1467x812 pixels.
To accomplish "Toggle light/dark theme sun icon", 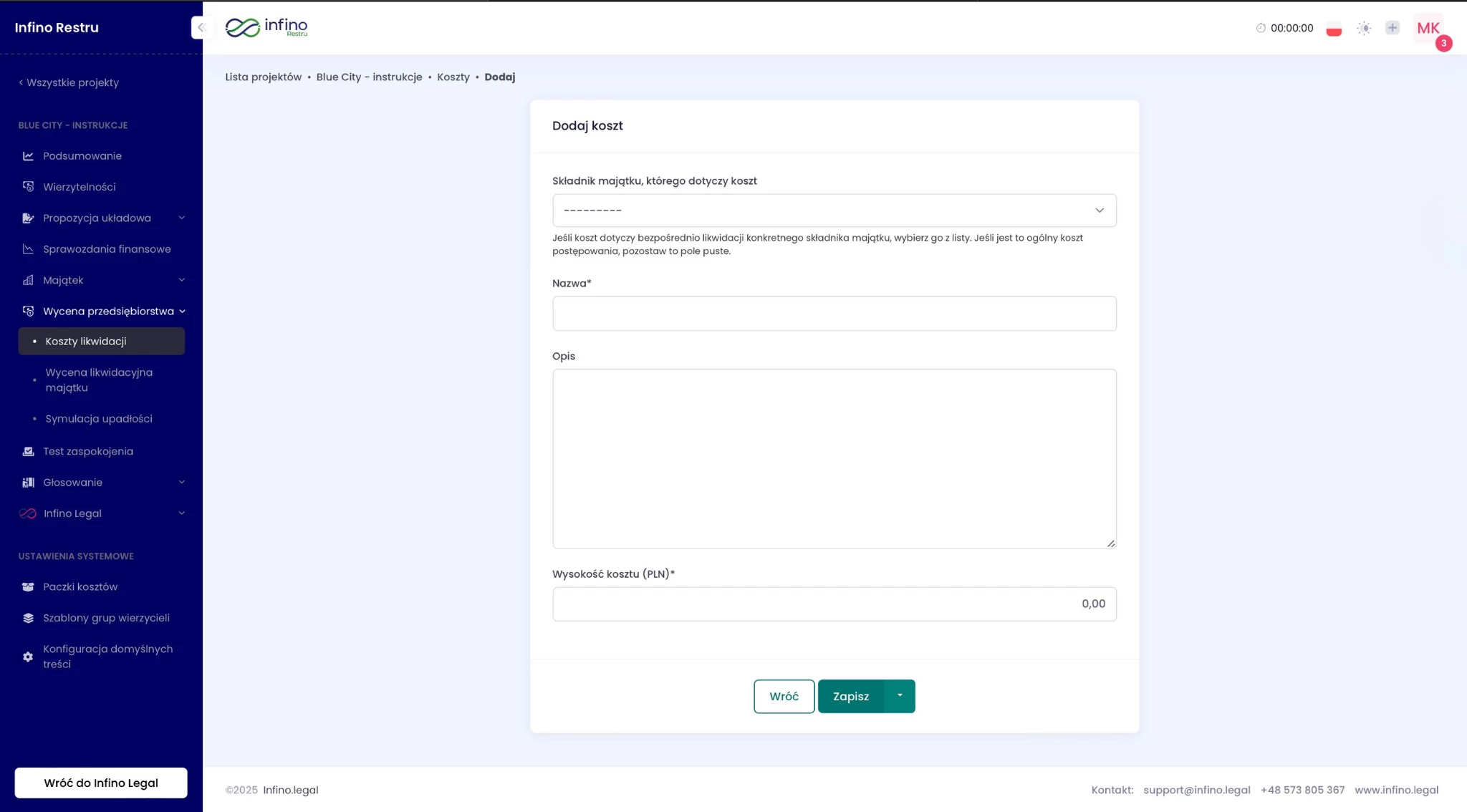I will click(x=1364, y=28).
